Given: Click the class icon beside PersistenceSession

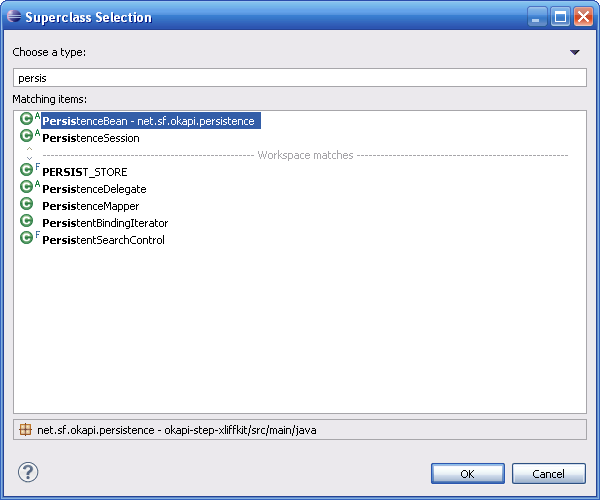Looking at the screenshot, I should [x=26, y=136].
